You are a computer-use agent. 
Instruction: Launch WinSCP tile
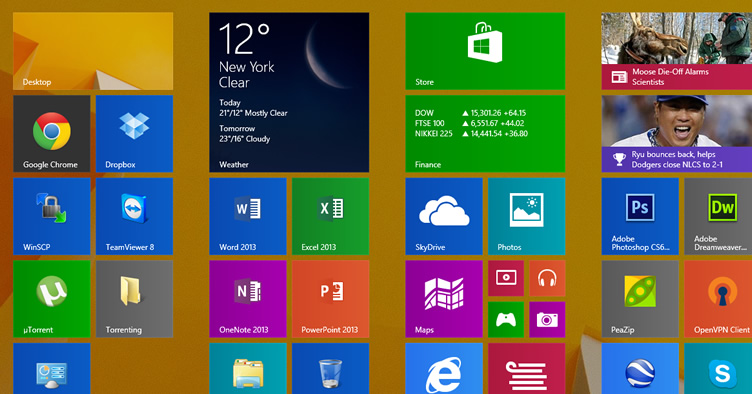[52, 216]
